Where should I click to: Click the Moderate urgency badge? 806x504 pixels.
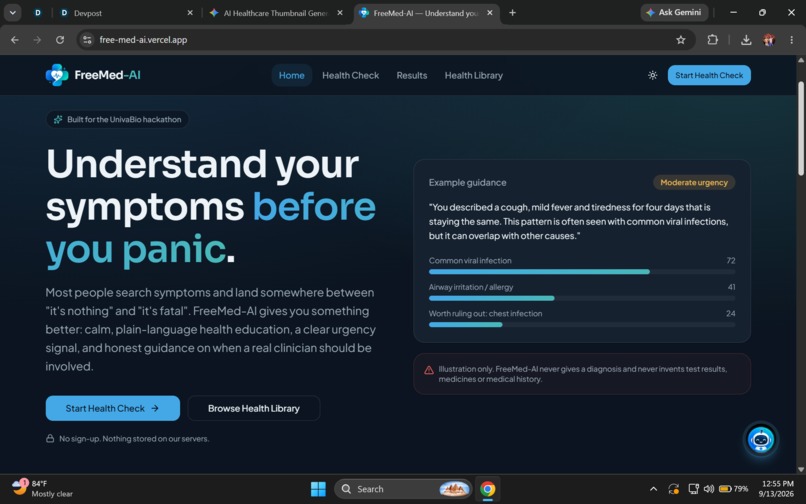coord(694,183)
